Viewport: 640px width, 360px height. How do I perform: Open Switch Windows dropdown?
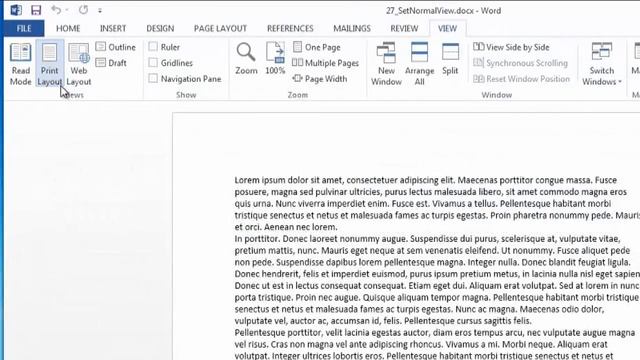[602, 64]
